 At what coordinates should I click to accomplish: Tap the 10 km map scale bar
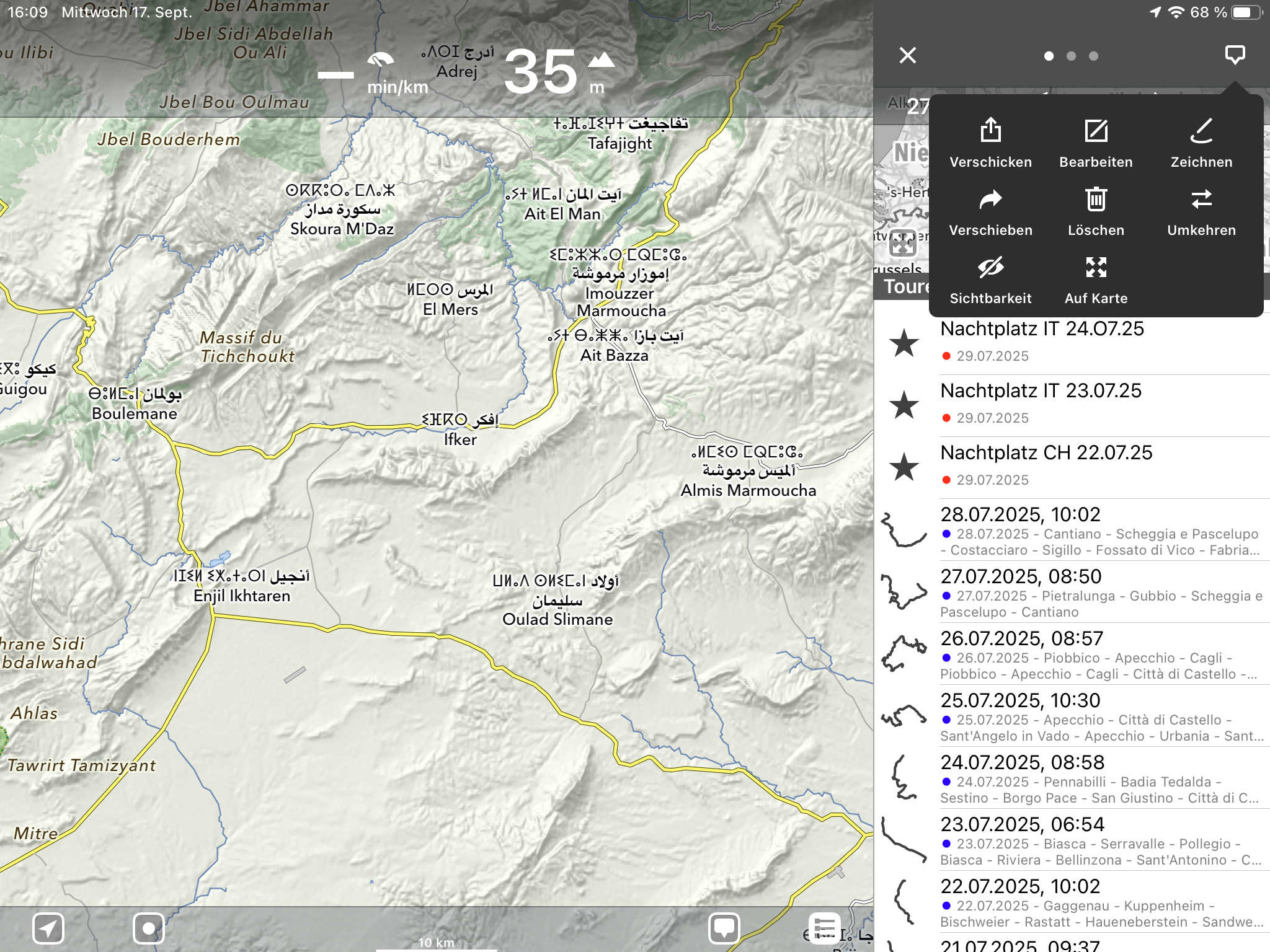[x=436, y=943]
